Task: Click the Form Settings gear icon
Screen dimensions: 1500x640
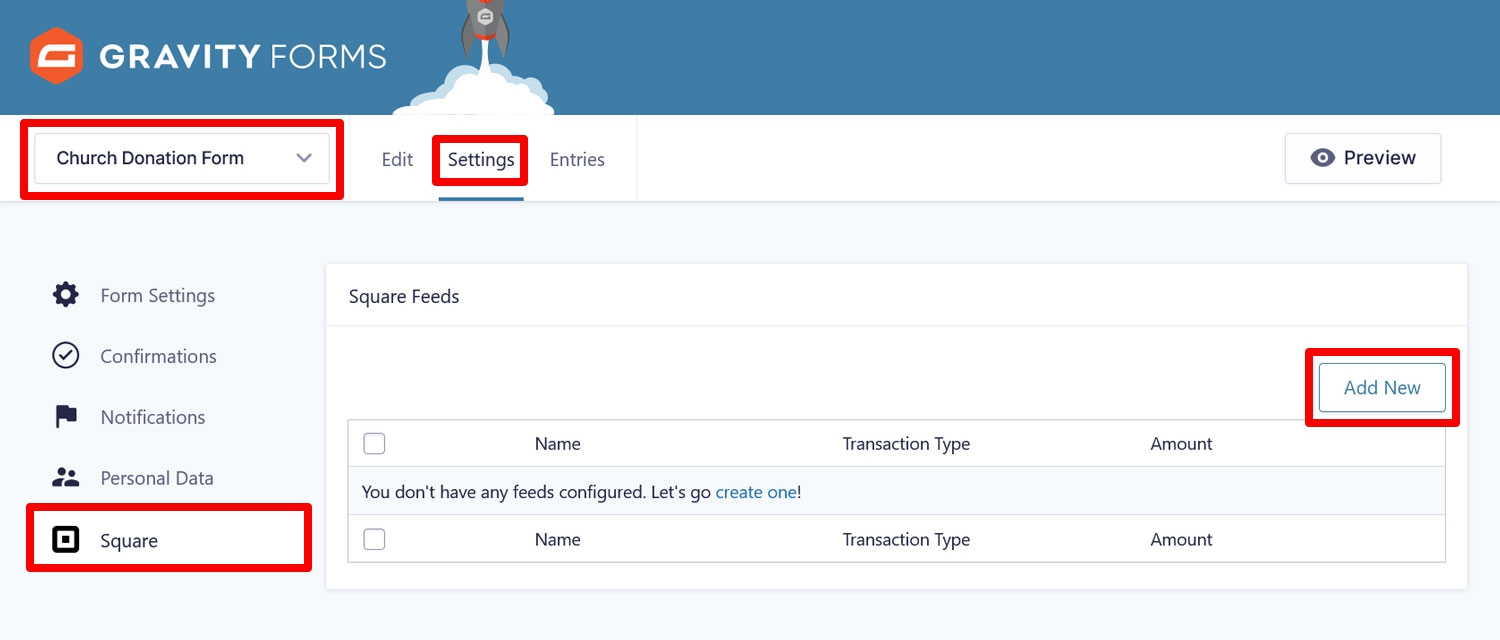Action: pos(66,295)
